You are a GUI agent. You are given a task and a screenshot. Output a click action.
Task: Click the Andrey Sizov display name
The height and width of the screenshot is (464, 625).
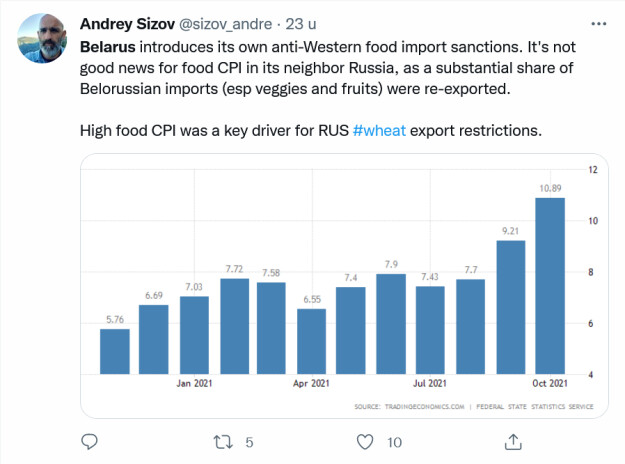tap(127, 23)
